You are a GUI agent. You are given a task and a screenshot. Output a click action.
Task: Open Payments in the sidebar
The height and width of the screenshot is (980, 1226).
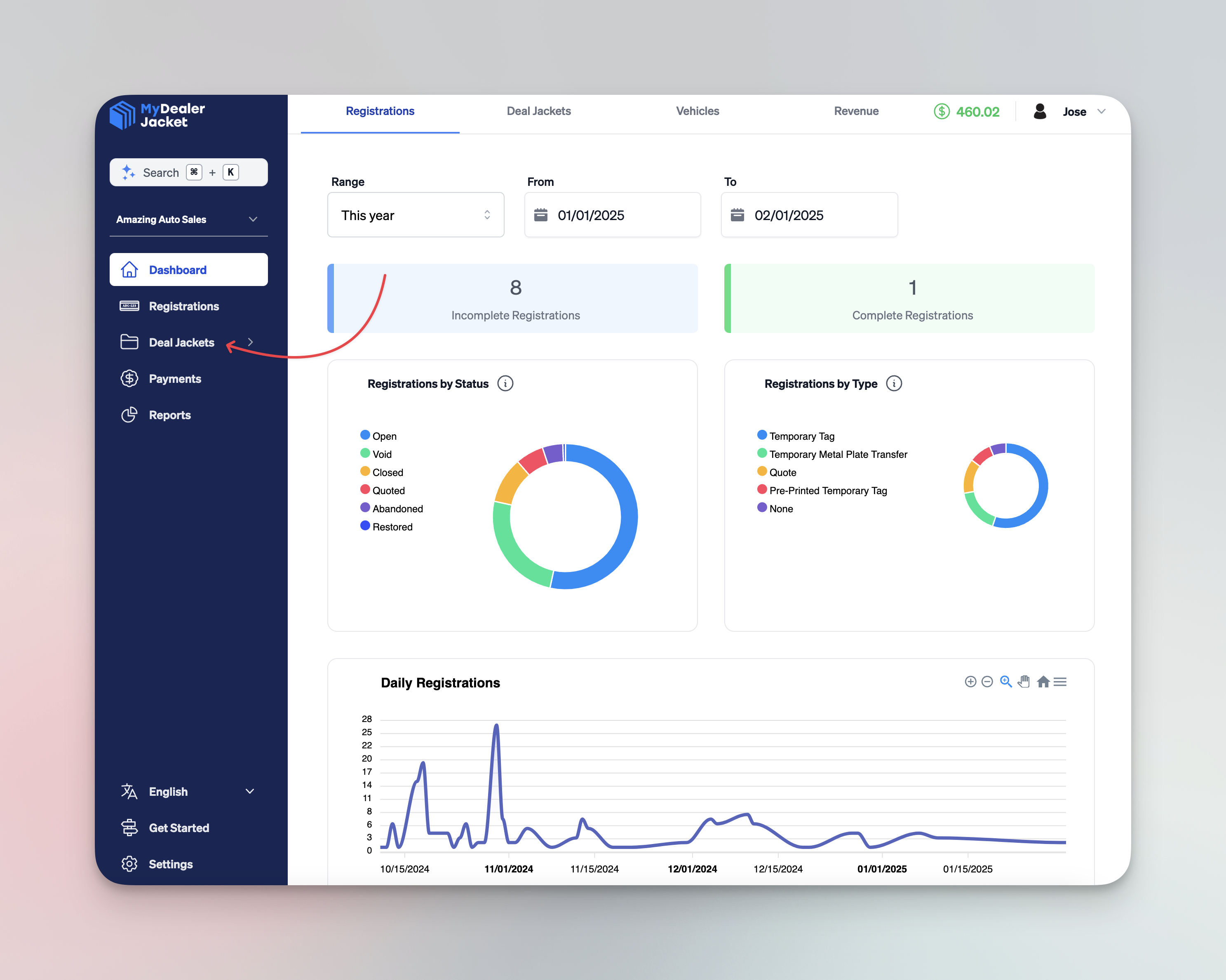174,379
